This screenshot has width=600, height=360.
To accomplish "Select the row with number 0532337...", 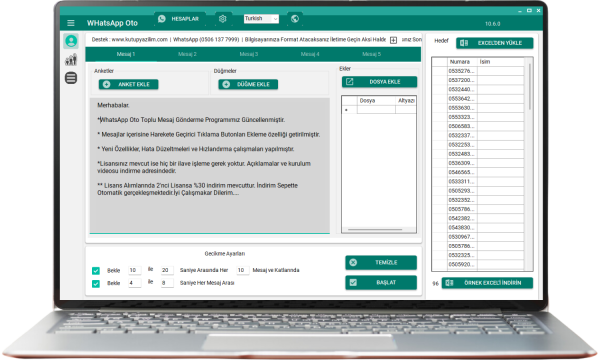I will point(478,135).
